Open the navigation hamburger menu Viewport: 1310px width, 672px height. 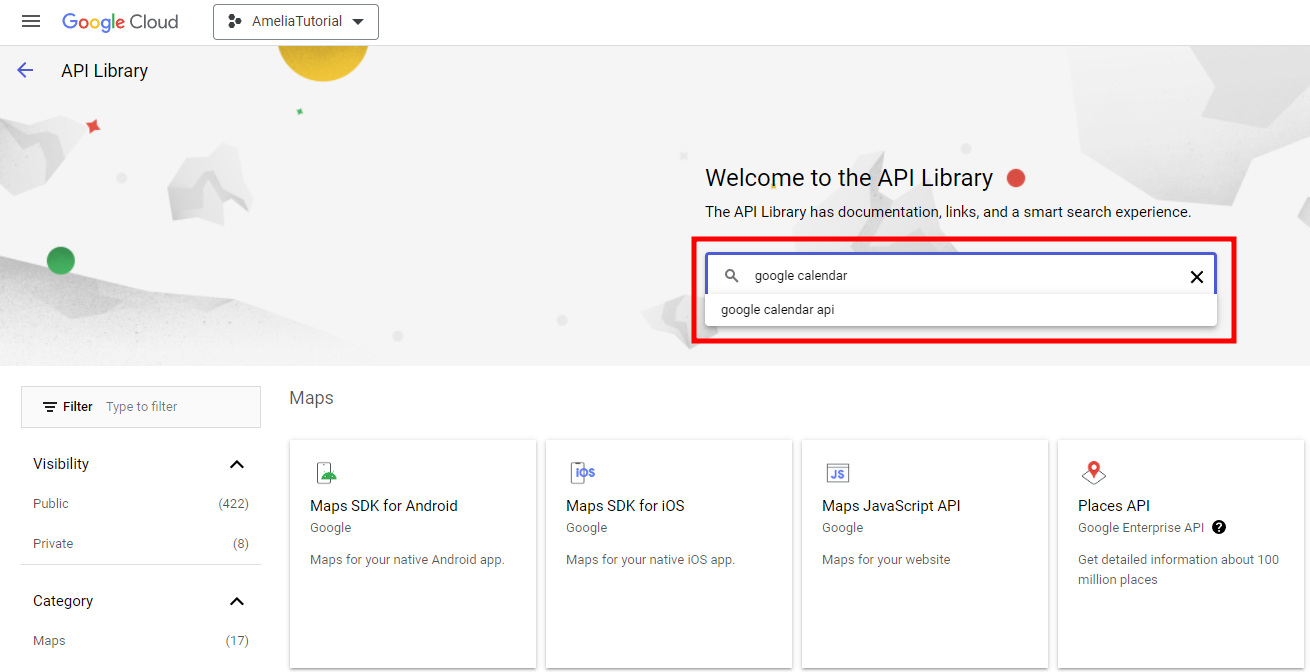coord(30,21)
